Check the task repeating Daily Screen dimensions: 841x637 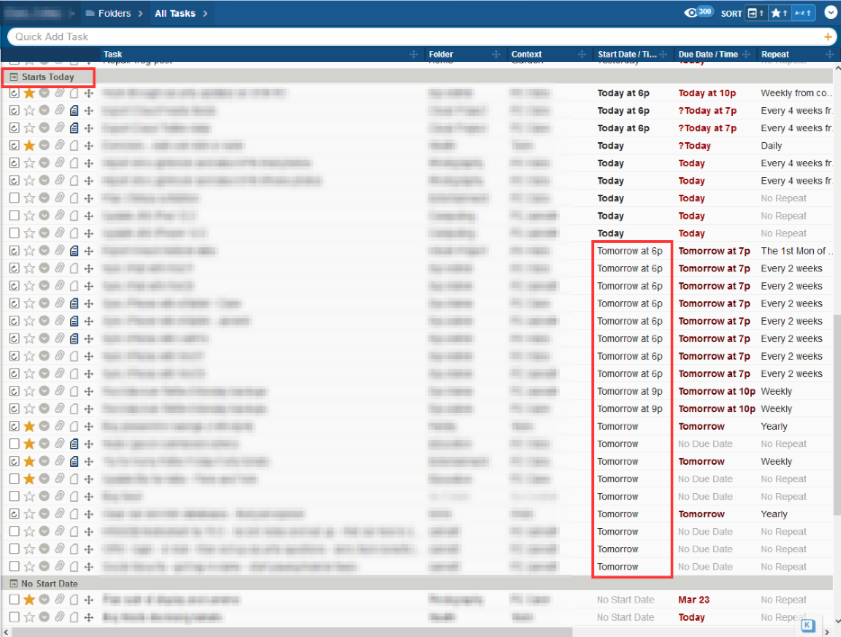(14, 146)
